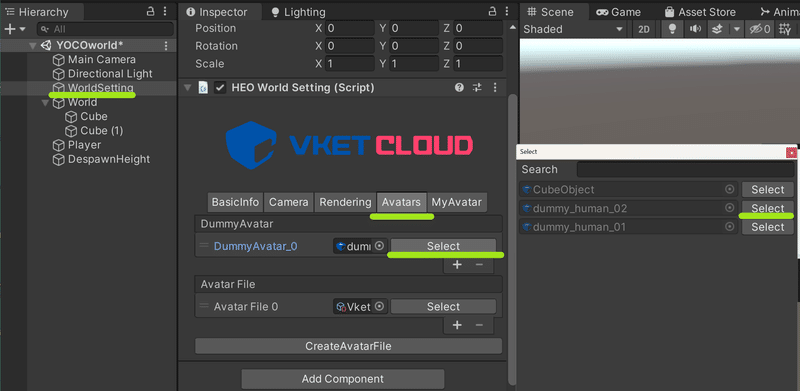Click the Position X field
Viewport: 800px width, 391px height.
[x=349, y=28]
